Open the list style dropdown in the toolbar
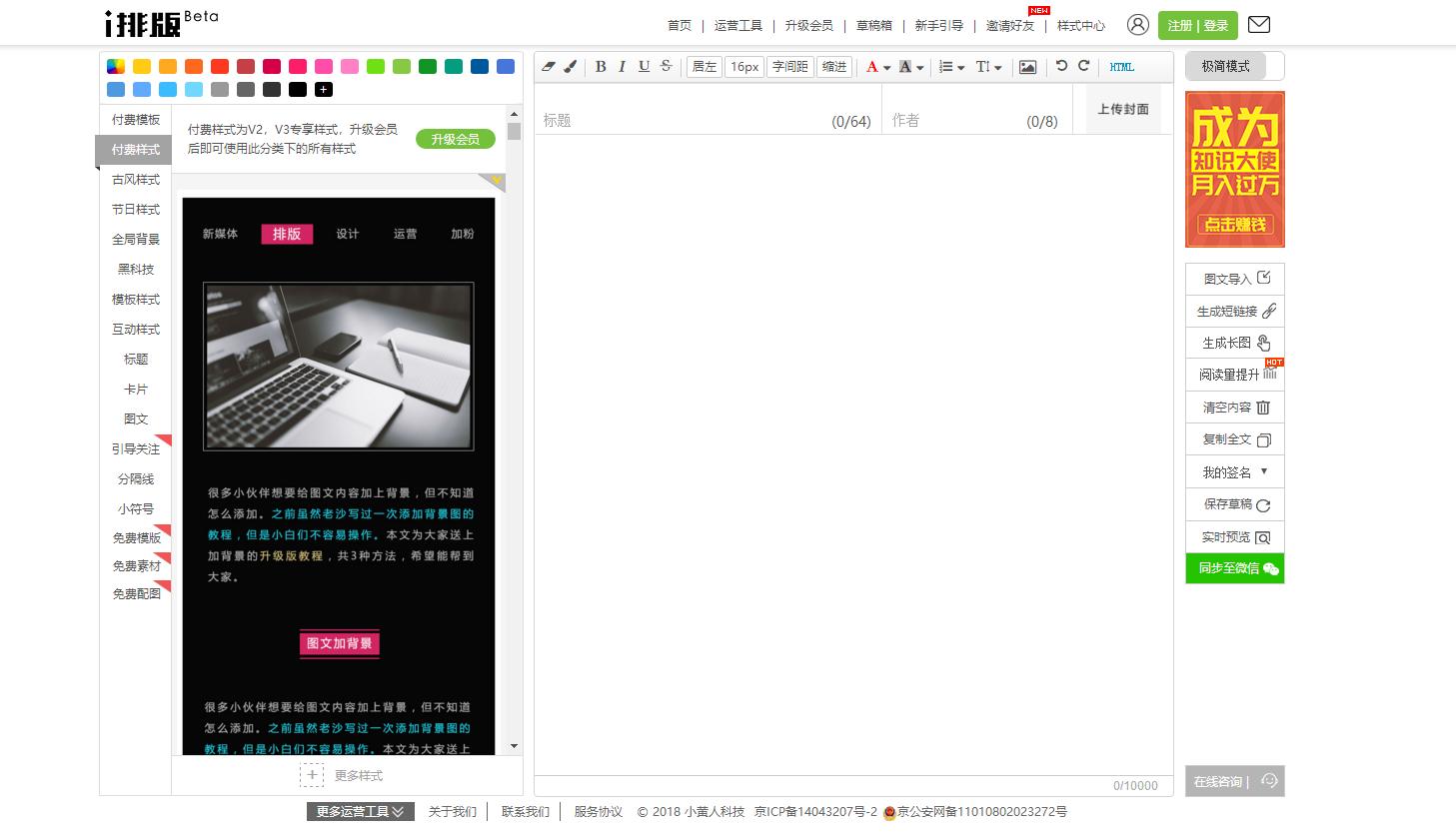 [x=951, y=66]
